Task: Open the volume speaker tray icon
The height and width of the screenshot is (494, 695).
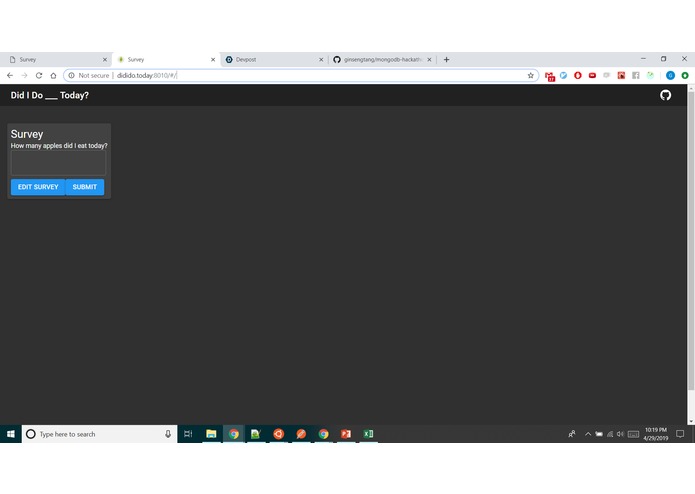Action: 620,434
